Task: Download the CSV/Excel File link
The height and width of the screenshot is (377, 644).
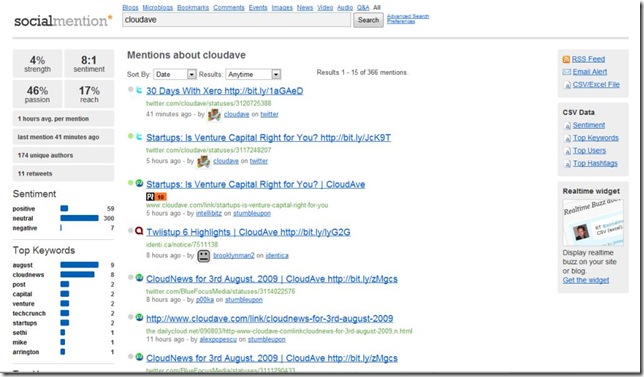Action: 596,85
